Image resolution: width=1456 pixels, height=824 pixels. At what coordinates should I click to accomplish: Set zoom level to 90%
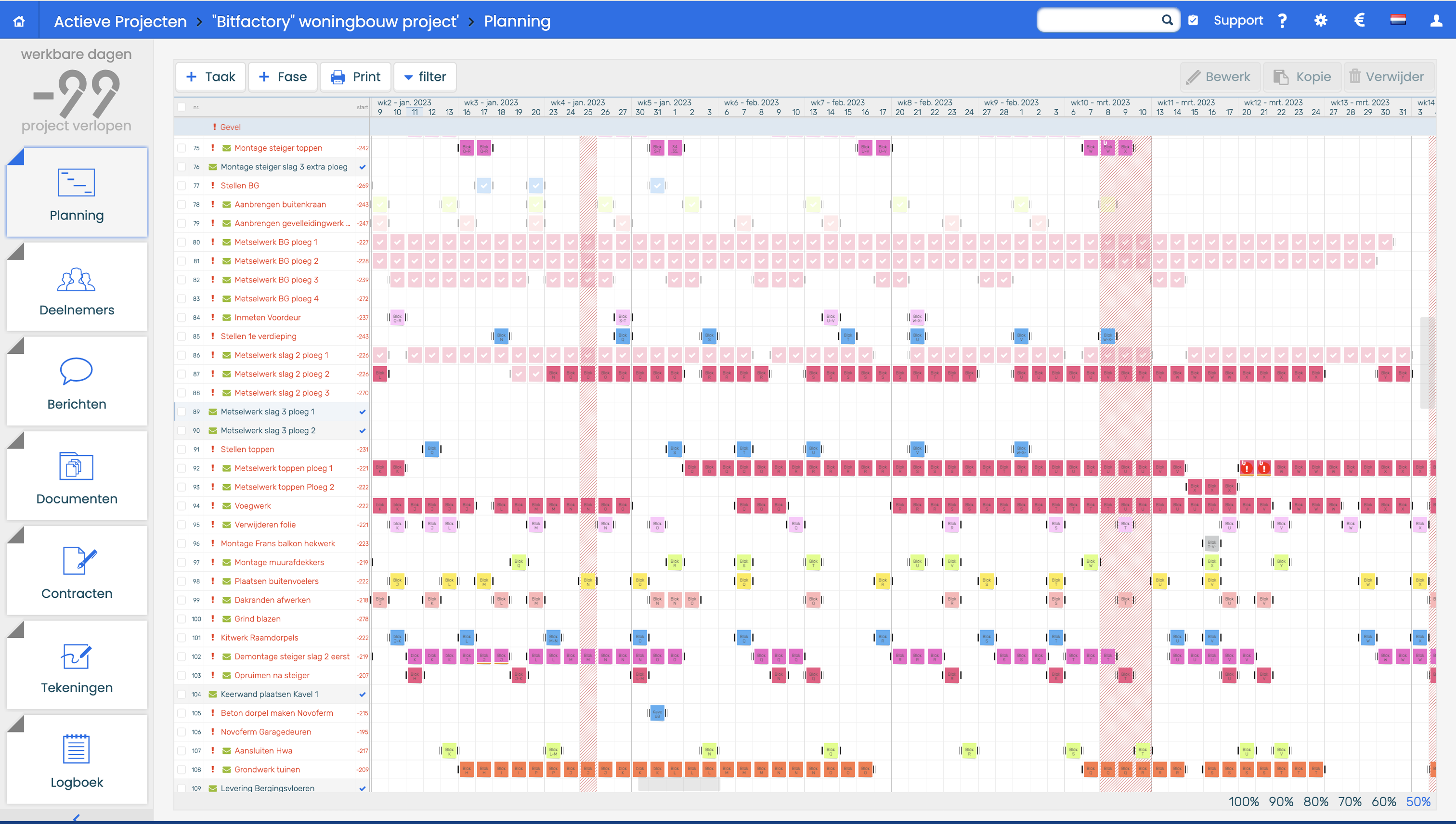tap(1281, 802)
